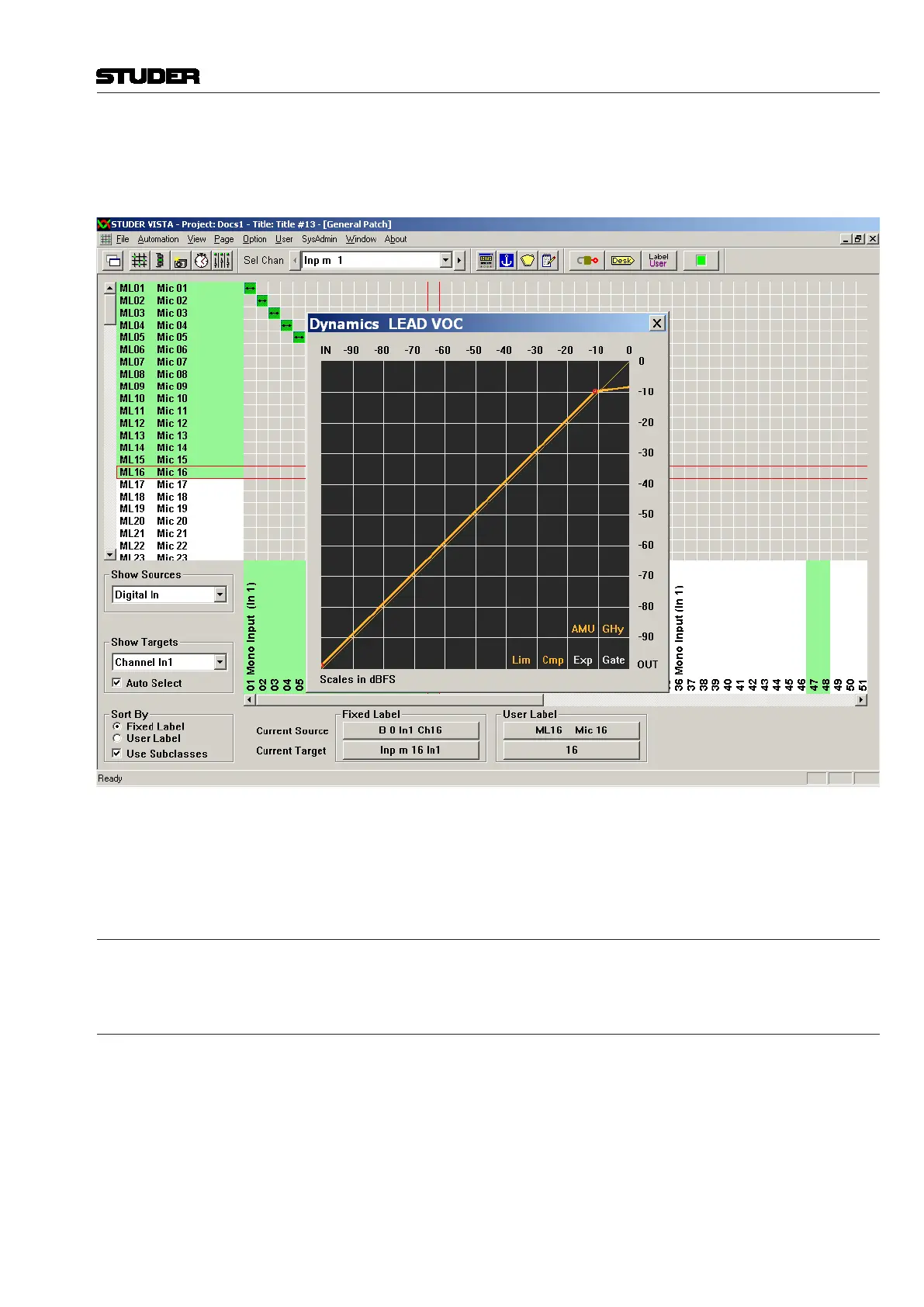
Task: Click the yellow shield toolbar icon
Action: 528,261
